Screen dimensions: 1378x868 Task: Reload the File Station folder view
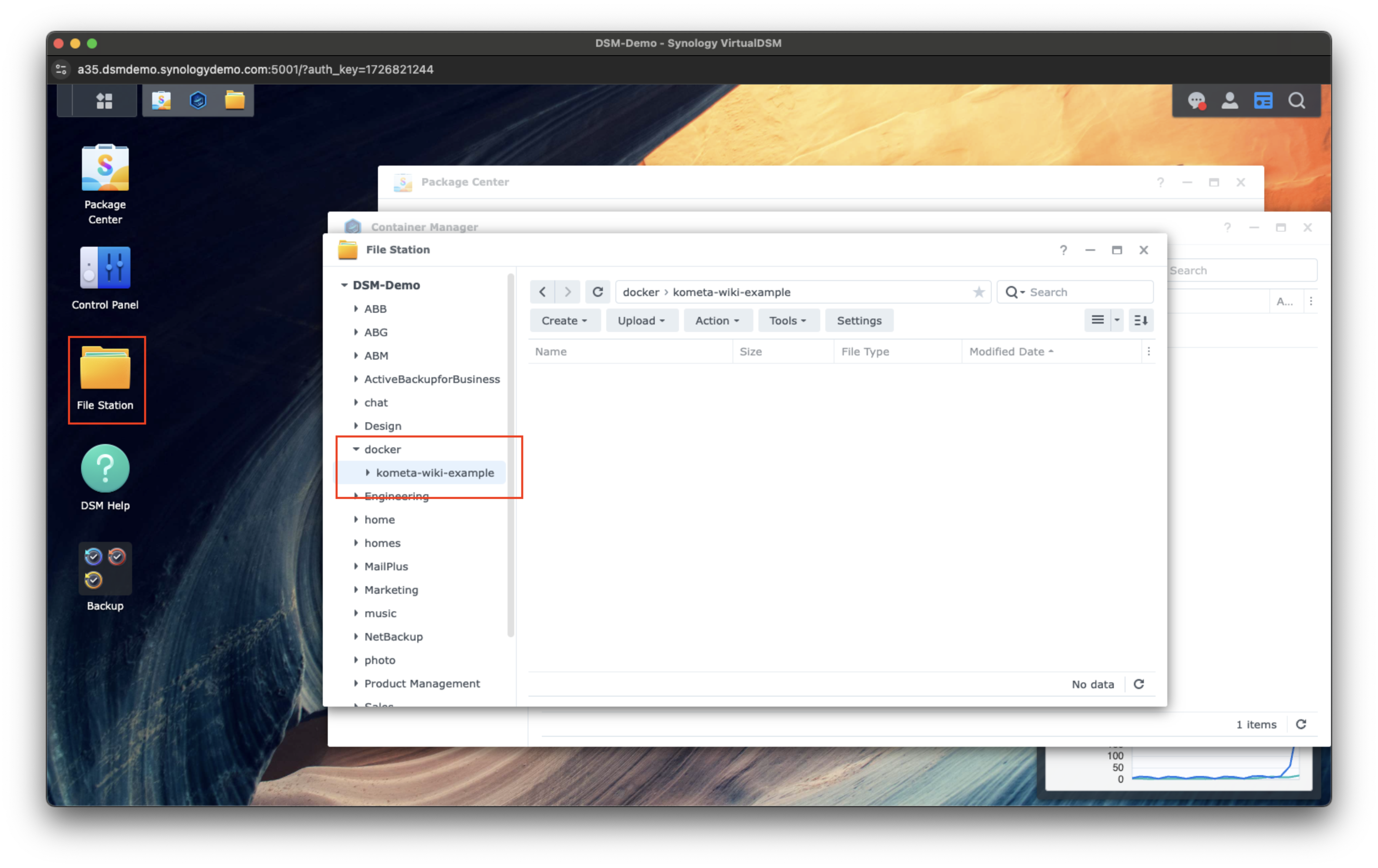[x=597, y=292]
